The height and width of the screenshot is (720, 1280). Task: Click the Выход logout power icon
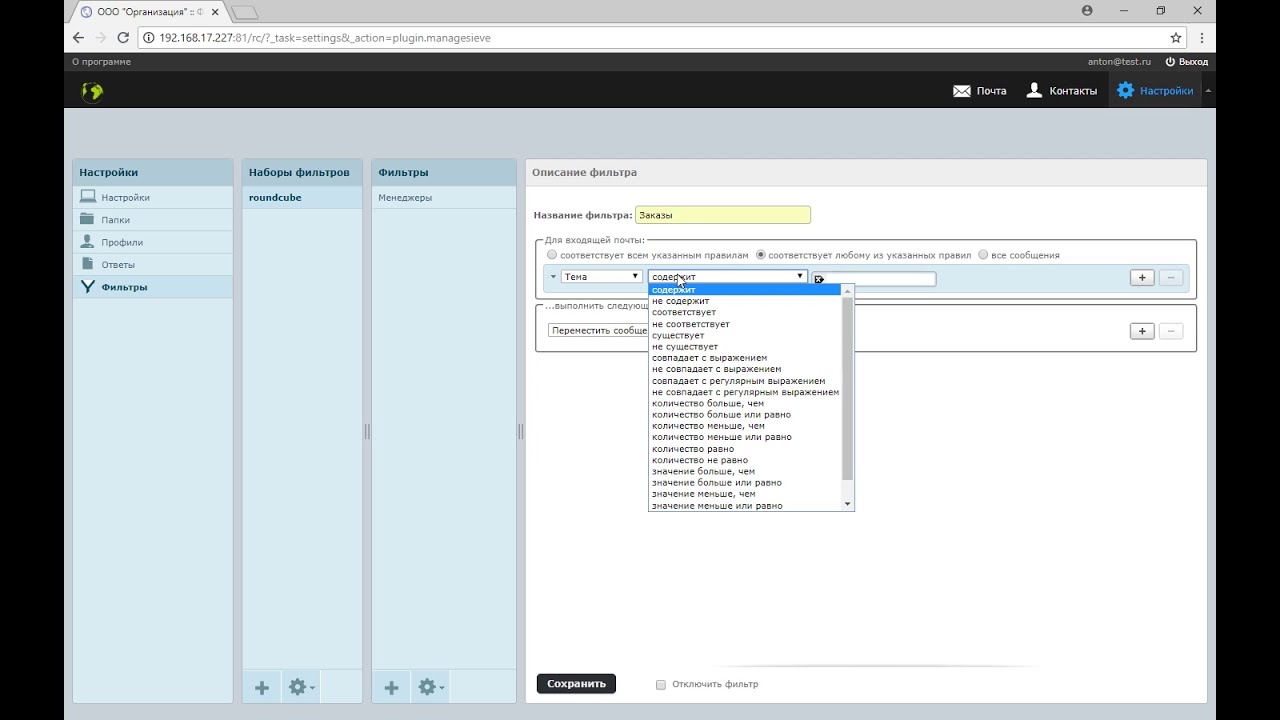pyautogui.click(x=1171, y=62)
